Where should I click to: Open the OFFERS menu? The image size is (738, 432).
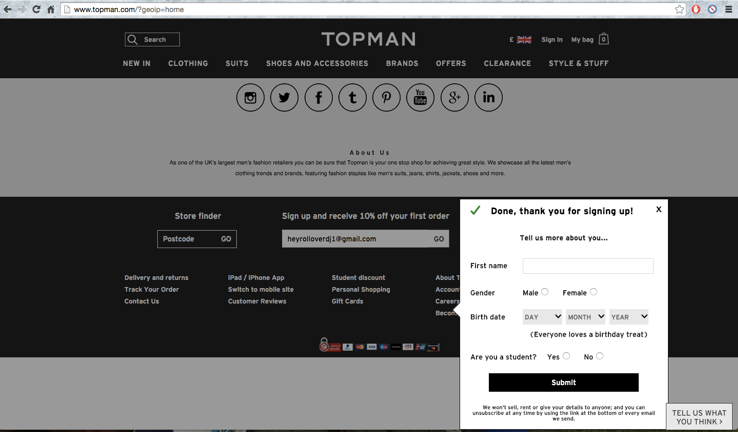451,64
